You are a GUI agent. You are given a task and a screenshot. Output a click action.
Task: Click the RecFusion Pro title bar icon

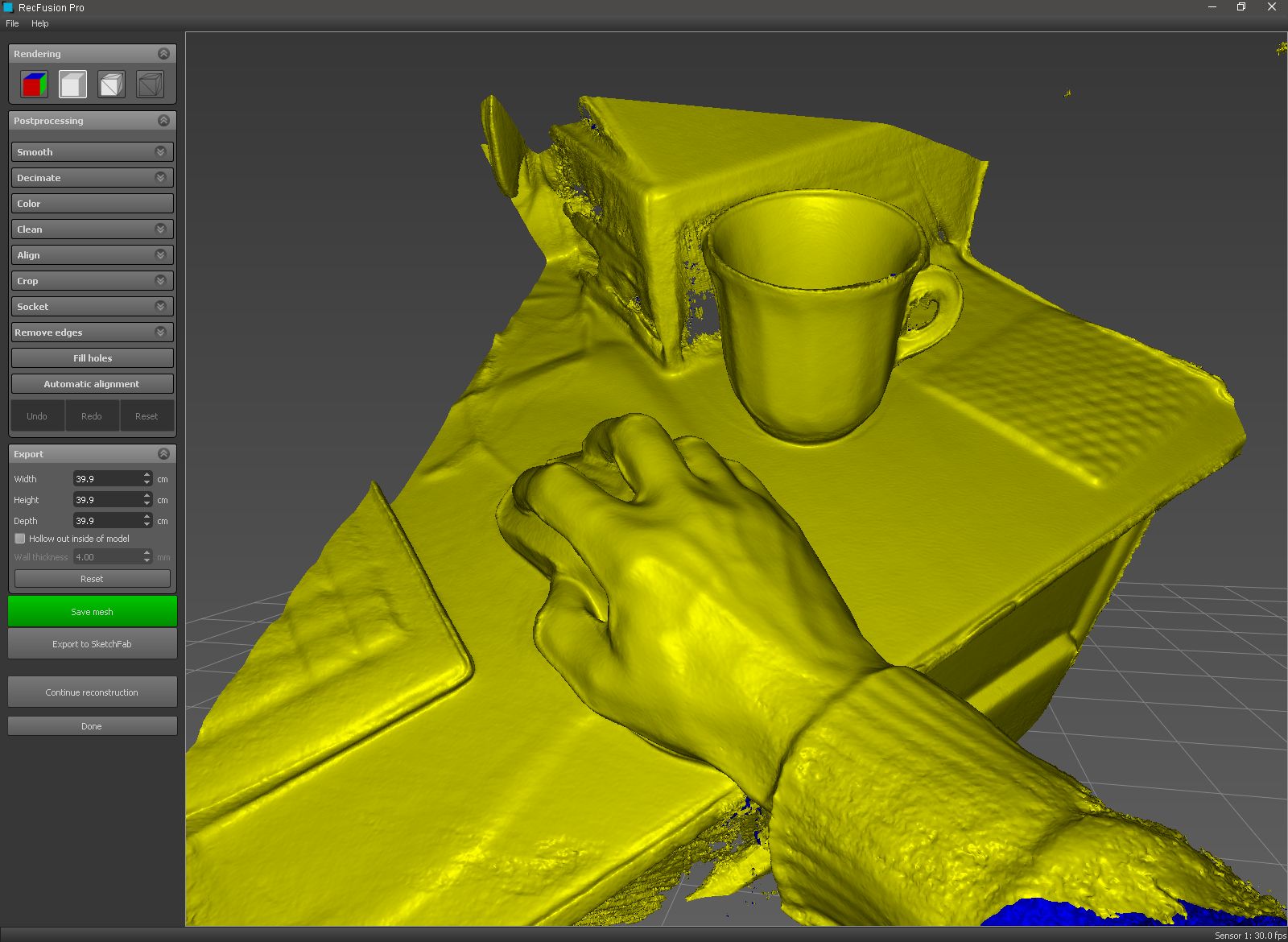pyautogui.click(x=8, y=7)
